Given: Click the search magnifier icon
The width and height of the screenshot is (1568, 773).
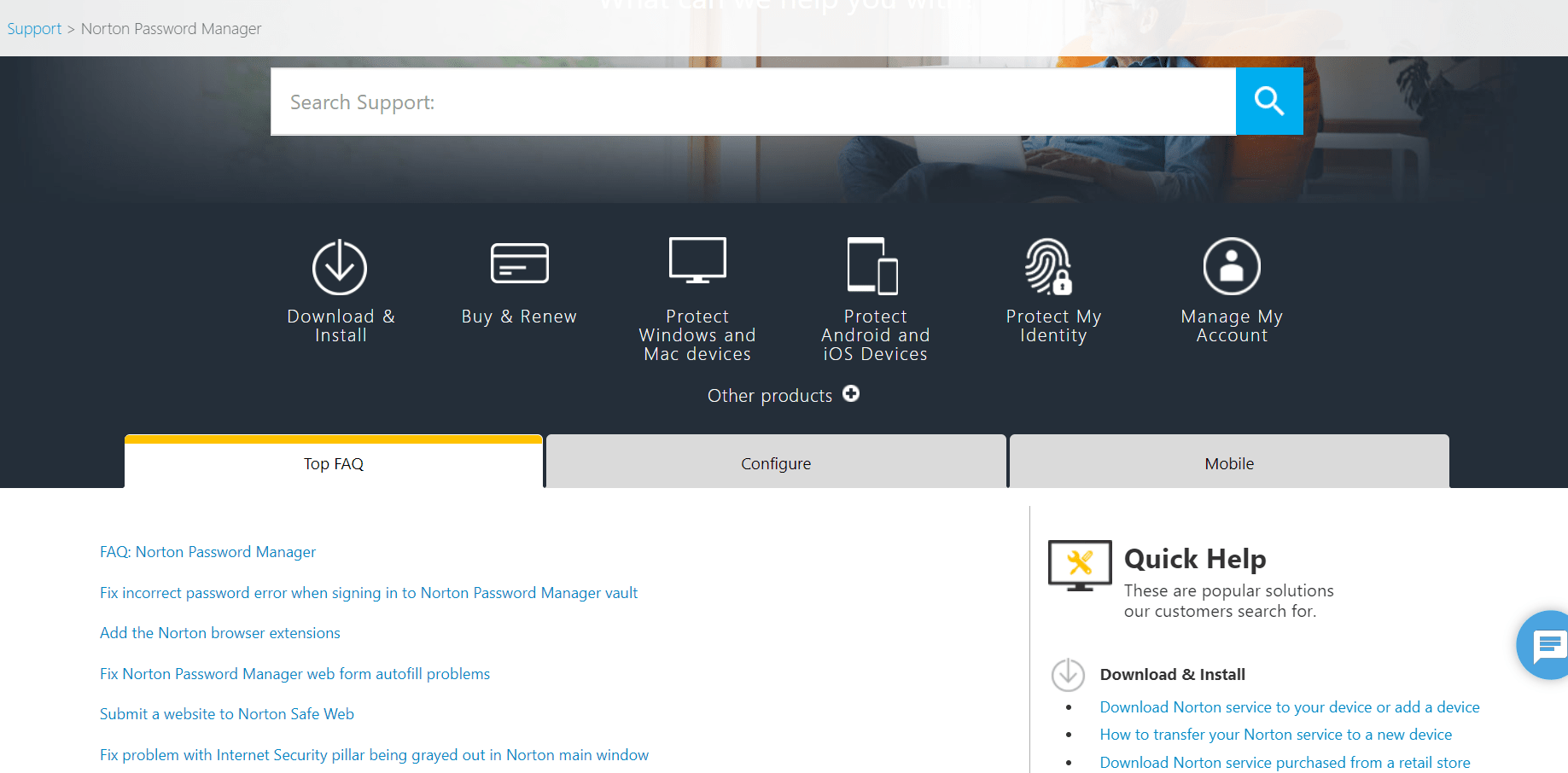Looking at the screenshot, I should point(1268,101).
